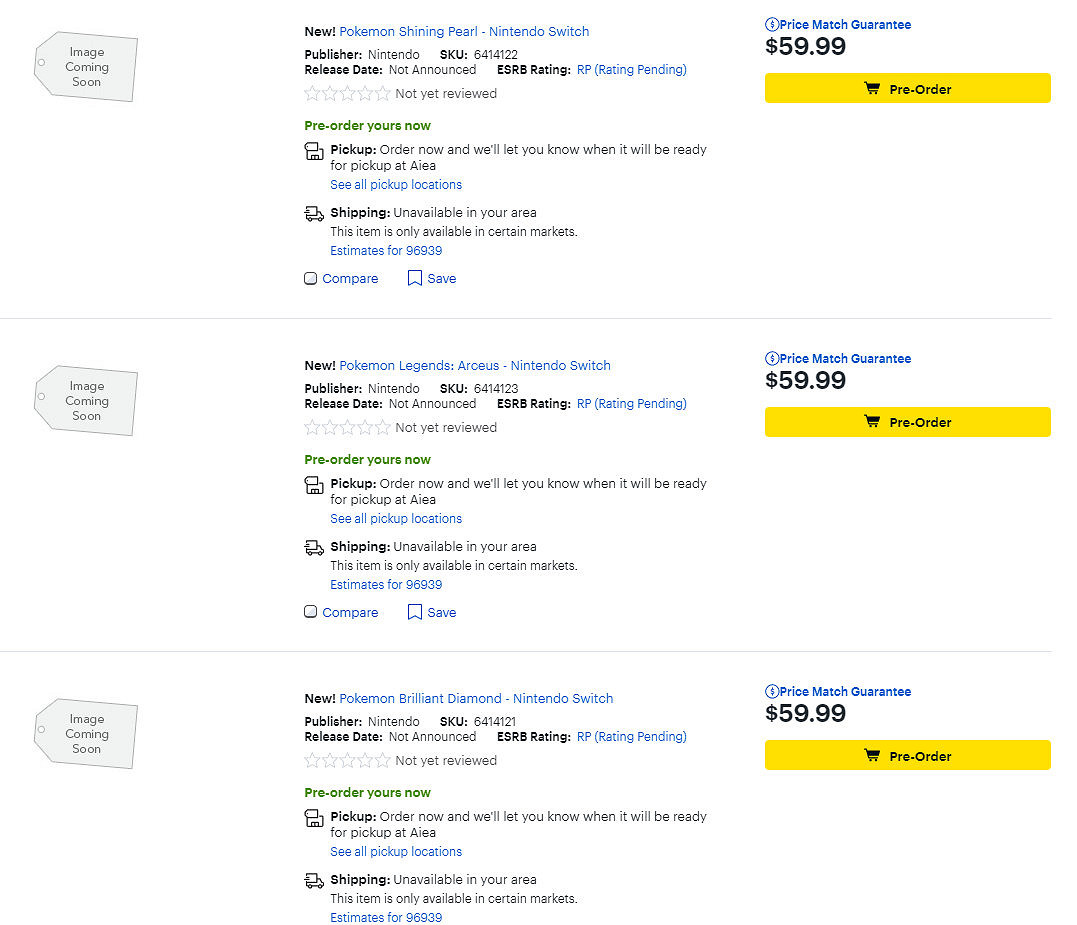Click Price Match Guarantee icon for Shining Pearl
Screen dimensions: 1077x925
pyautogui.click(x=772, y=25)
